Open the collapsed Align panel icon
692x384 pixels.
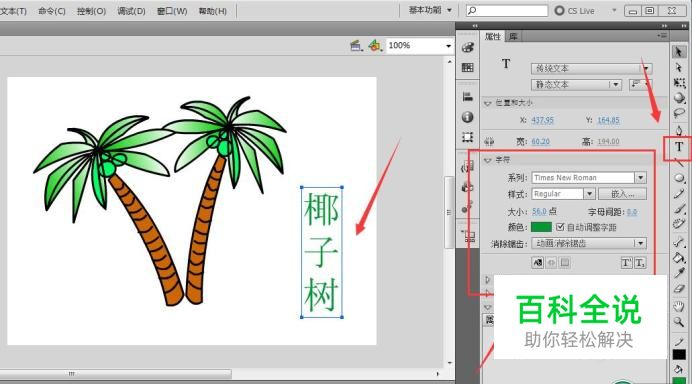click(x=467, y=96)
